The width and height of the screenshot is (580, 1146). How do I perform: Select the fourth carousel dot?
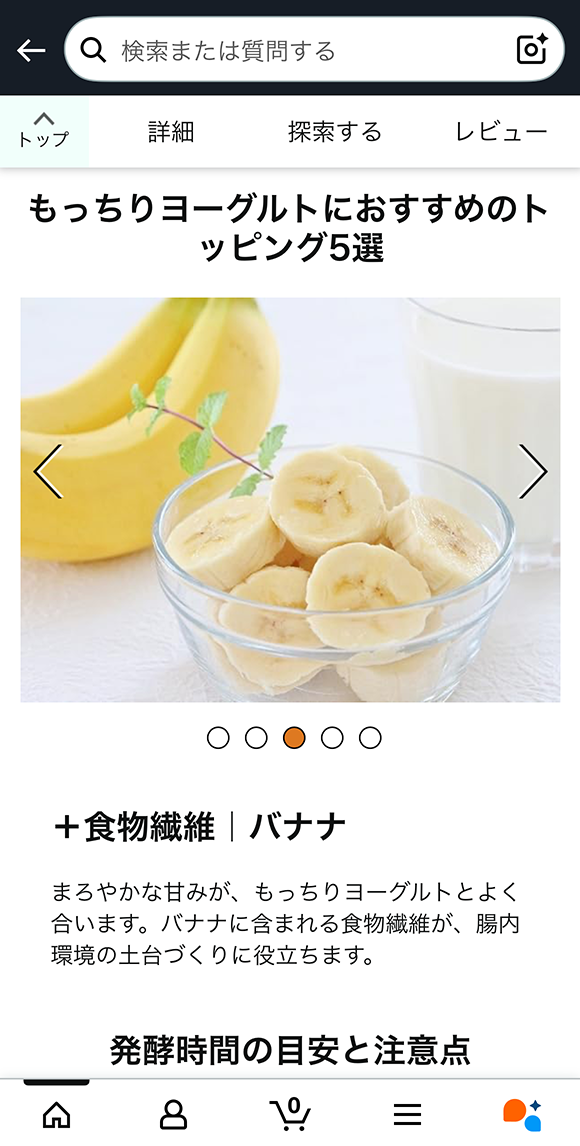click(332, 737)
